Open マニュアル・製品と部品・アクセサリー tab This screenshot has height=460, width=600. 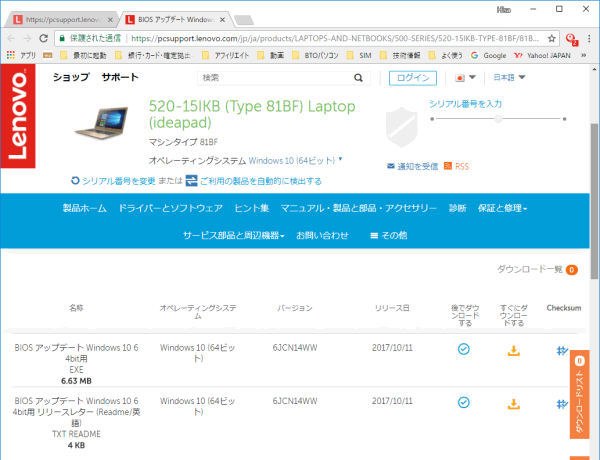[x=359, y=208]
